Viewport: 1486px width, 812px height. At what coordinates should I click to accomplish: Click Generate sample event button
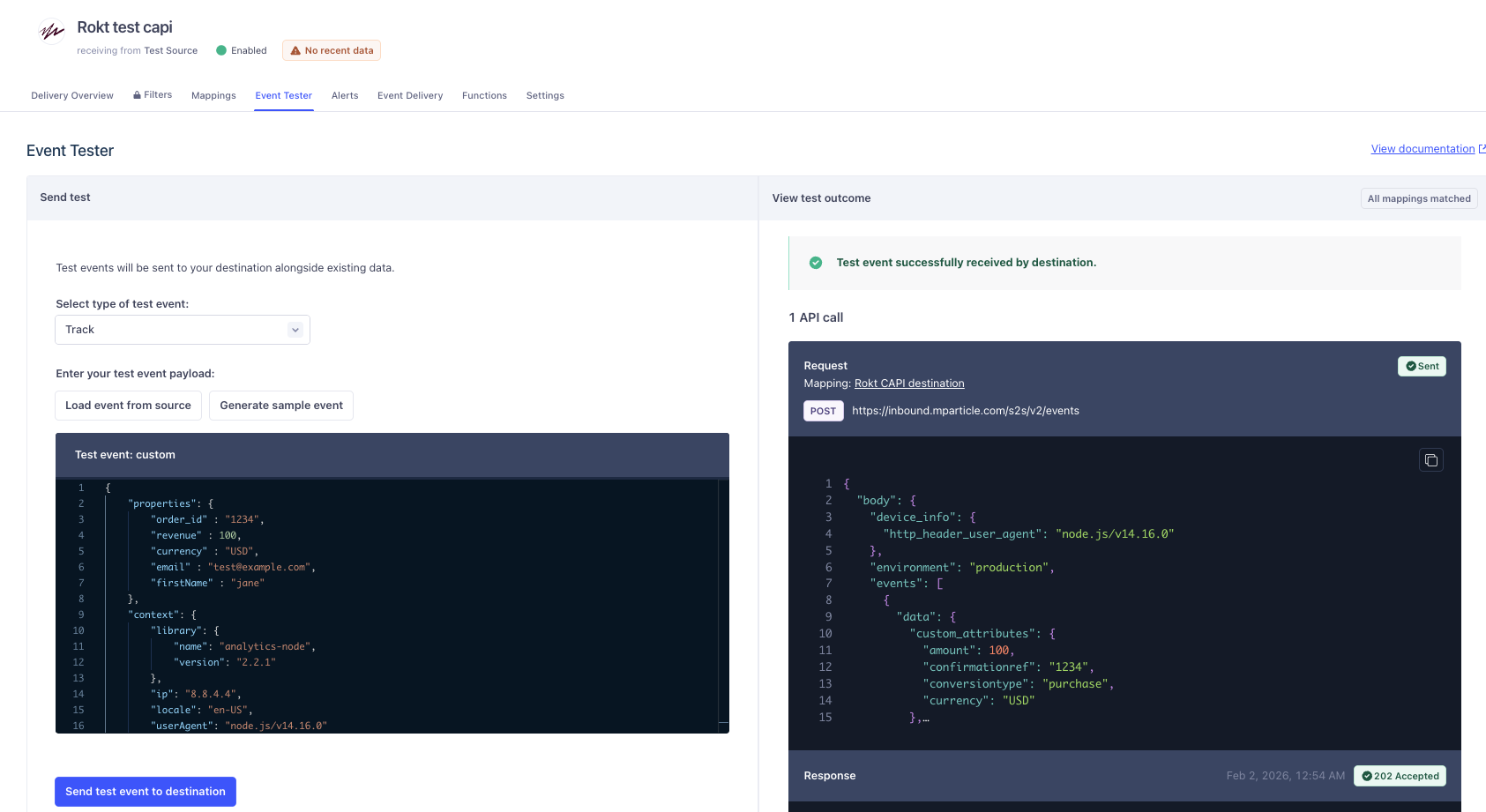[x=281, y=406]
